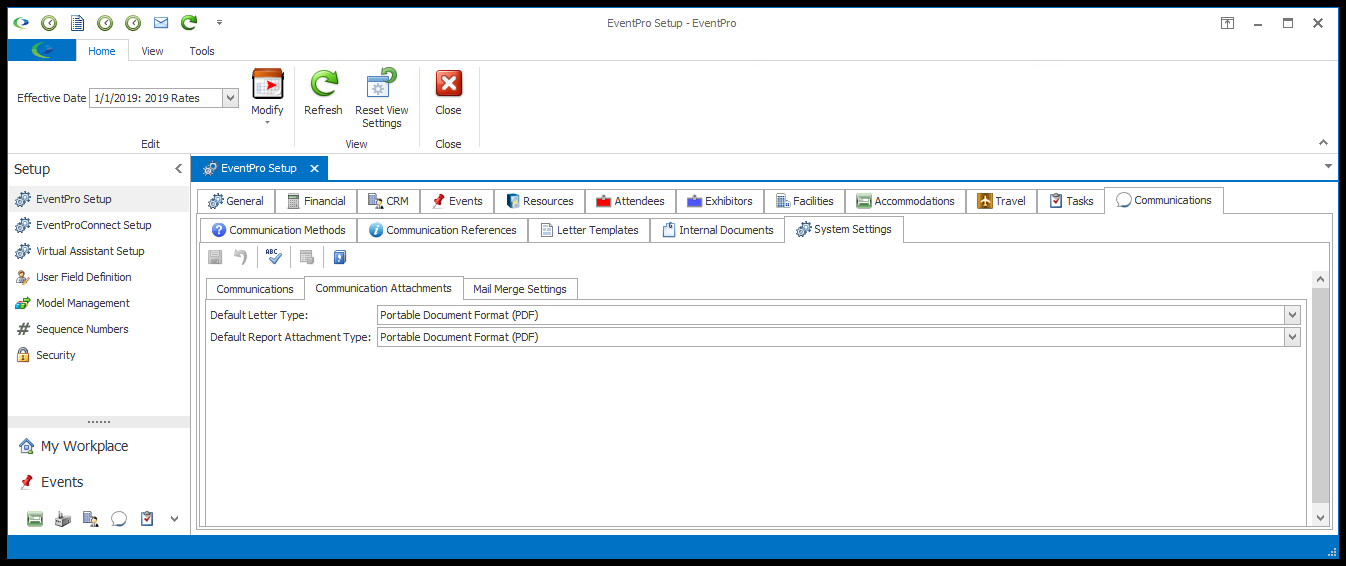Switch to the Home ribbon tab

coord(102,51)
